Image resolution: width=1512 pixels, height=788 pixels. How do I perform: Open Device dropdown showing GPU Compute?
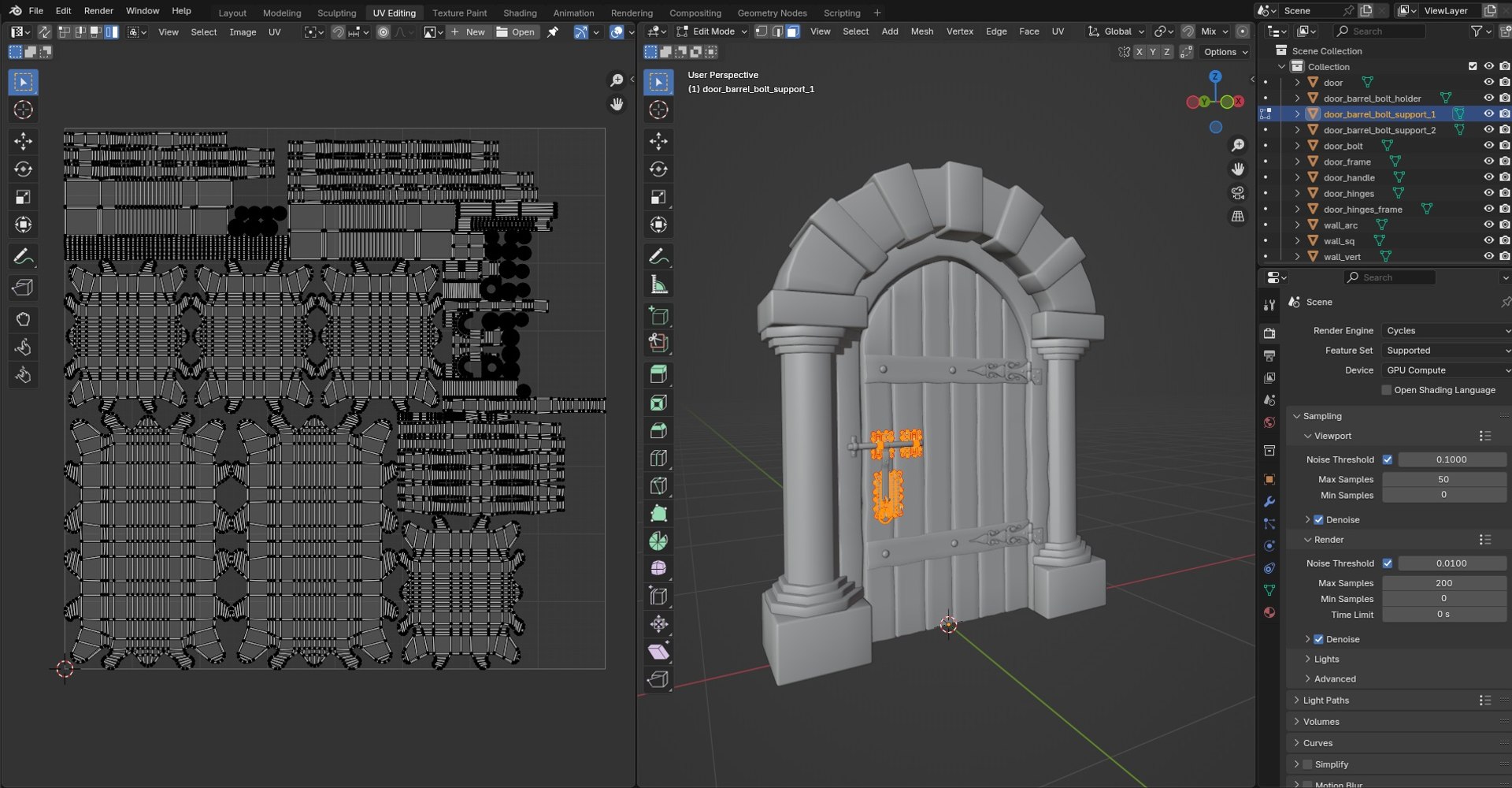click(x=1447, y=370)
